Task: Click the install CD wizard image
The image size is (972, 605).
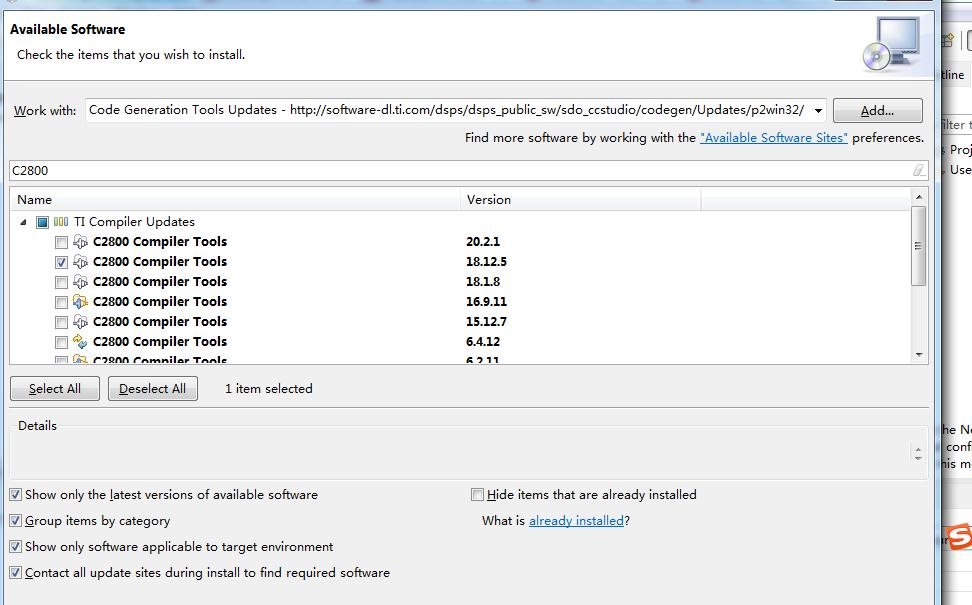Action: (x=891, y=45)
